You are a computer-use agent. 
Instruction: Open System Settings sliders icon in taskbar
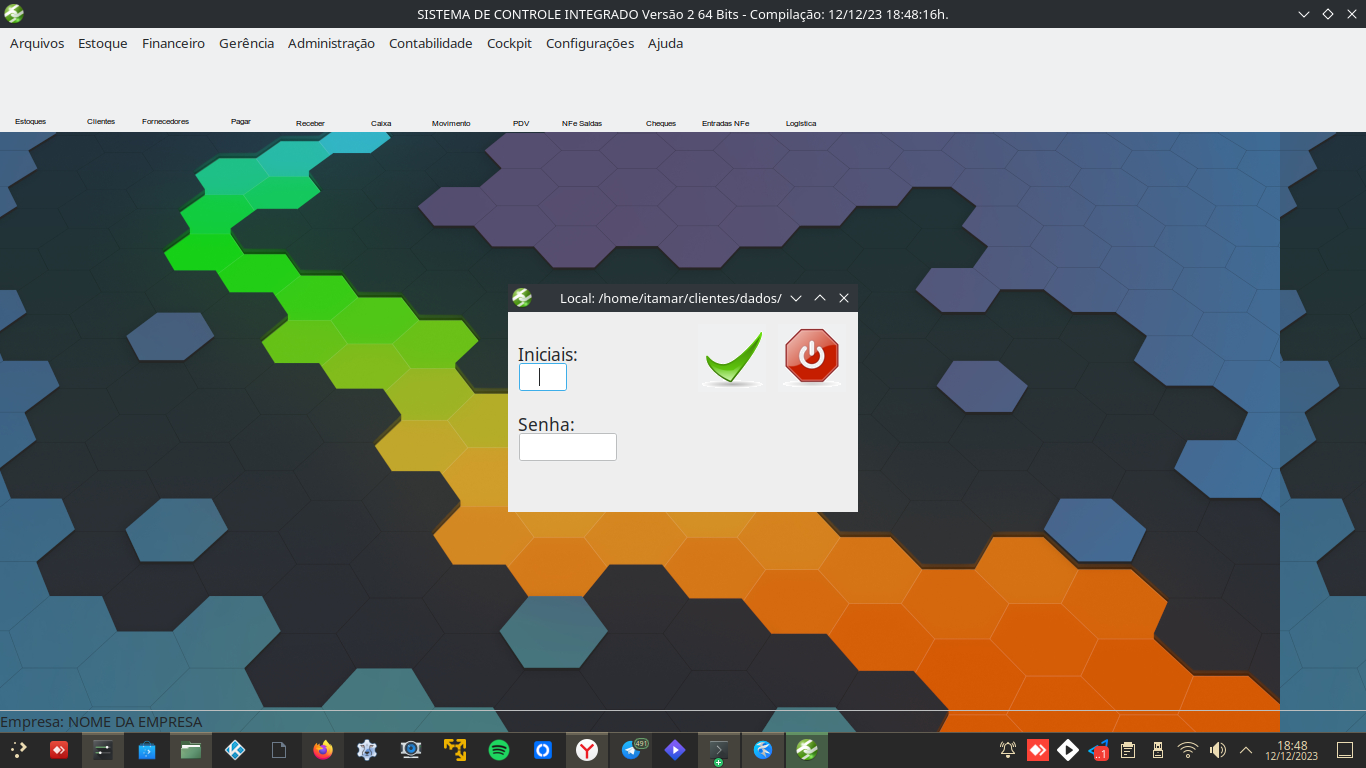pos(102,749)
